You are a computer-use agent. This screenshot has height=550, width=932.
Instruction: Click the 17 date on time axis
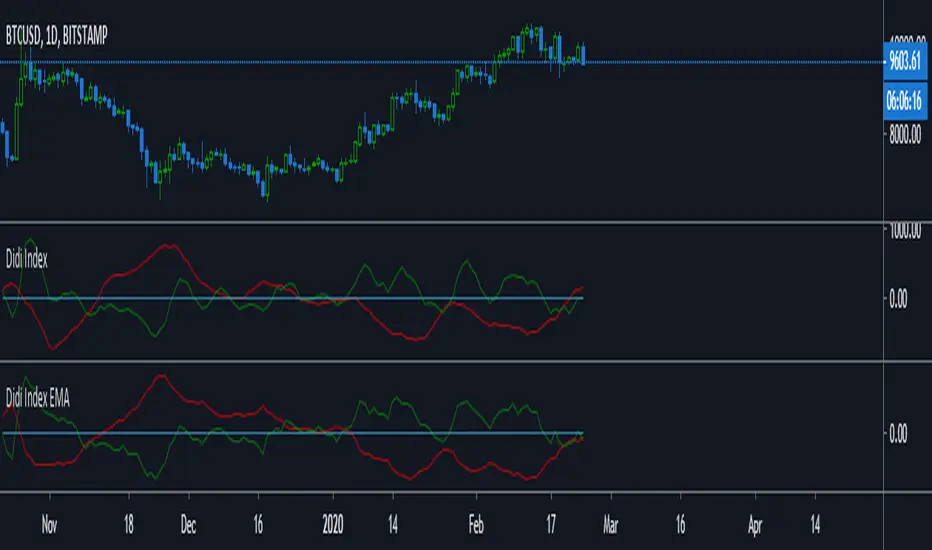(x=551, y=525)
